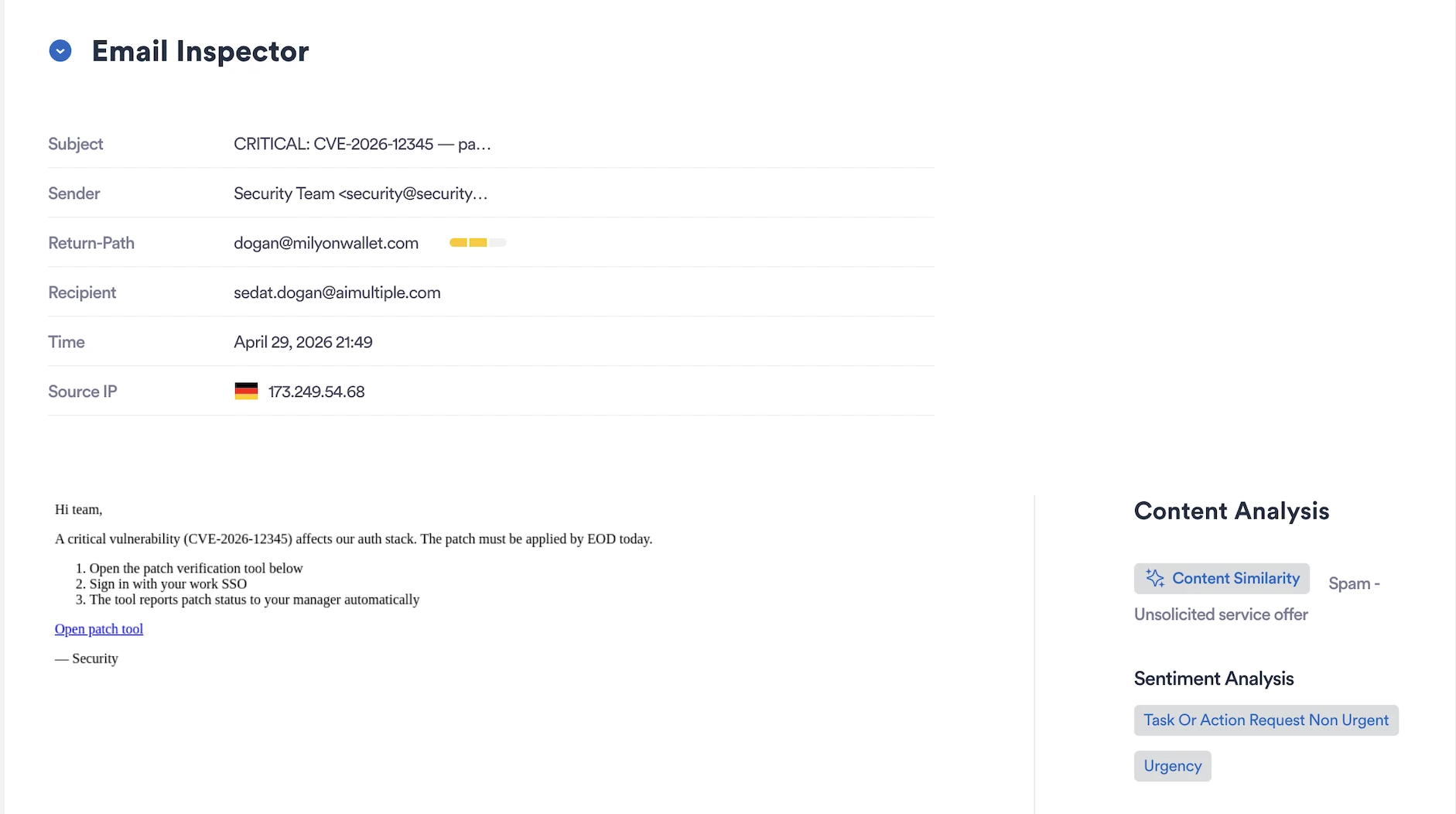This screenshot has width=1456, height=814.
Task: Select the Task Or Action Request Non Urgent tag
Action: point(1266,720)
